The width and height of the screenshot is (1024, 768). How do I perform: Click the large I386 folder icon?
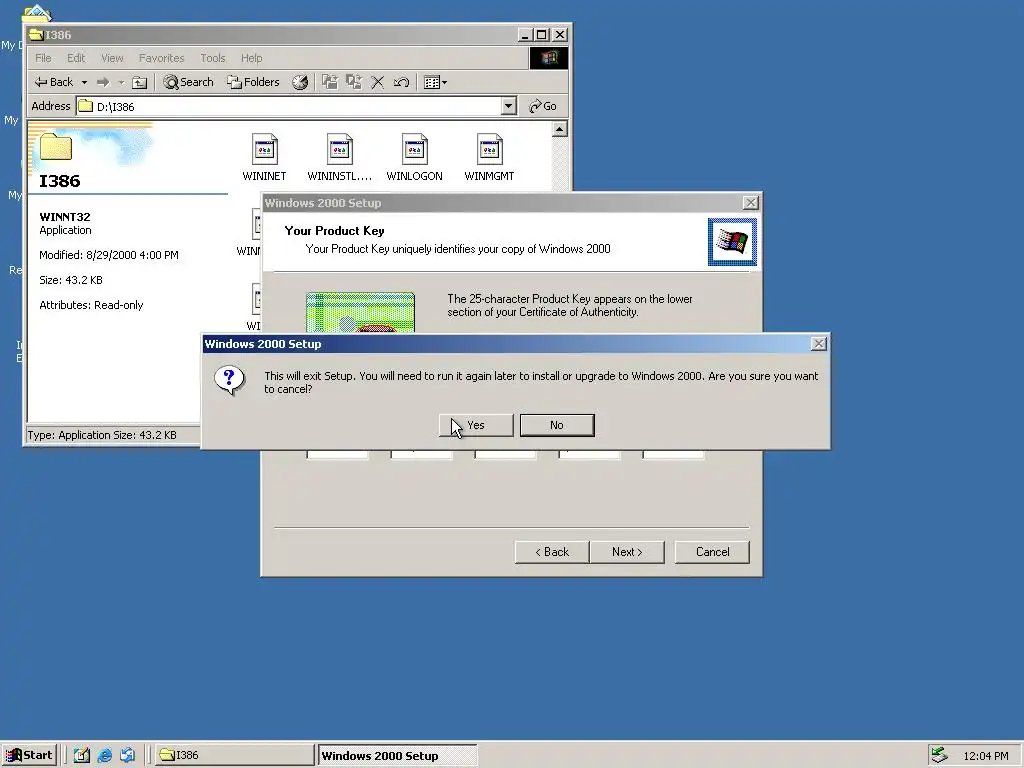pos(56,147)
